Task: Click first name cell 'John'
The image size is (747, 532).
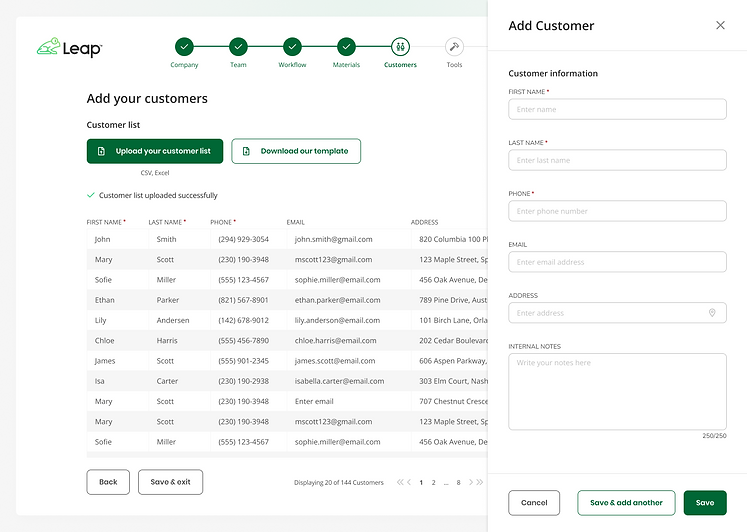Action: [102, 239]
